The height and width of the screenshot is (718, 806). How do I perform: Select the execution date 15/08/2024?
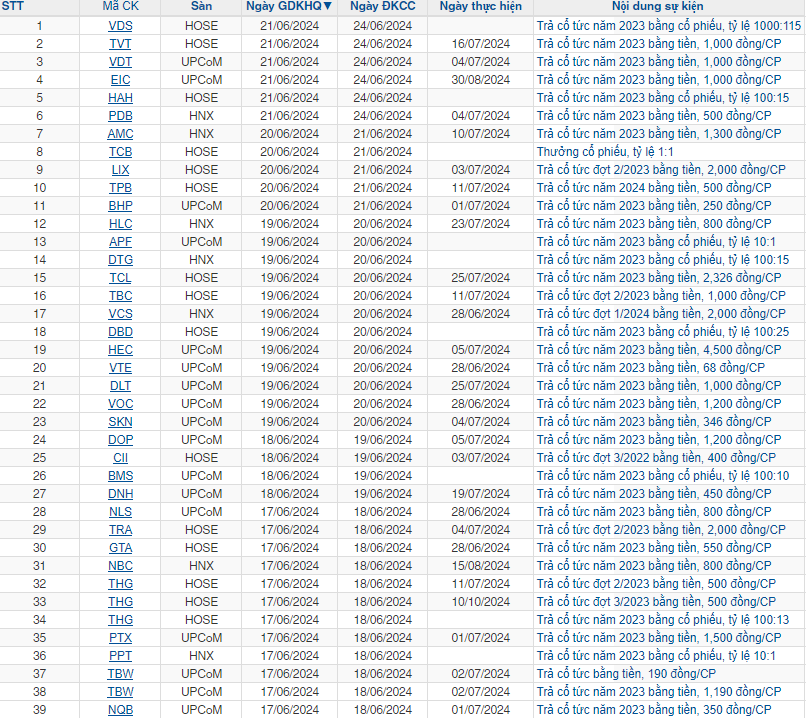click(x=481, y=565)
